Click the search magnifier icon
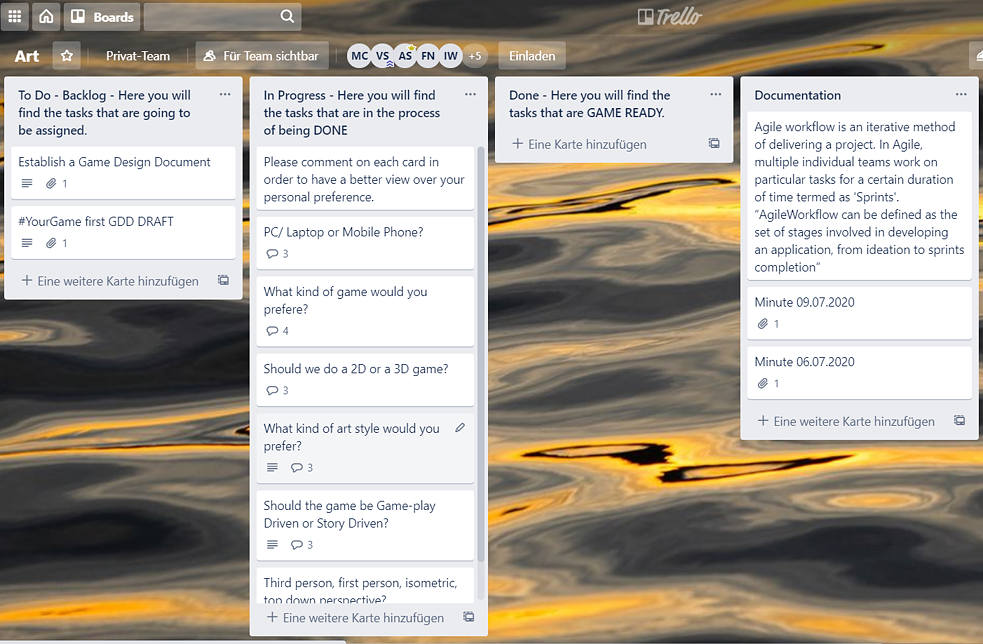This screenshot has width=983, height=644. 287,17
